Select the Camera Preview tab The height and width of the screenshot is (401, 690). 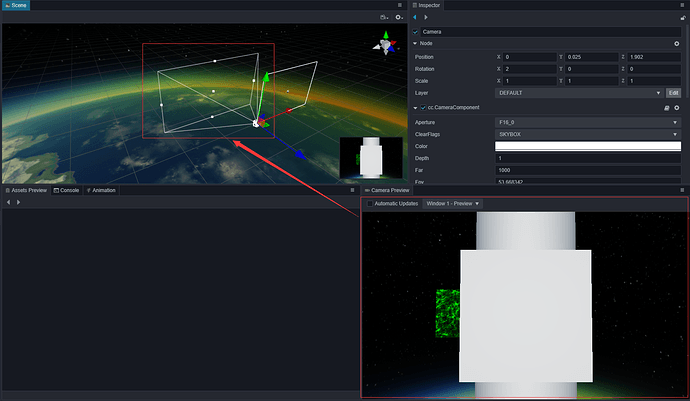(x=387, y=190)
